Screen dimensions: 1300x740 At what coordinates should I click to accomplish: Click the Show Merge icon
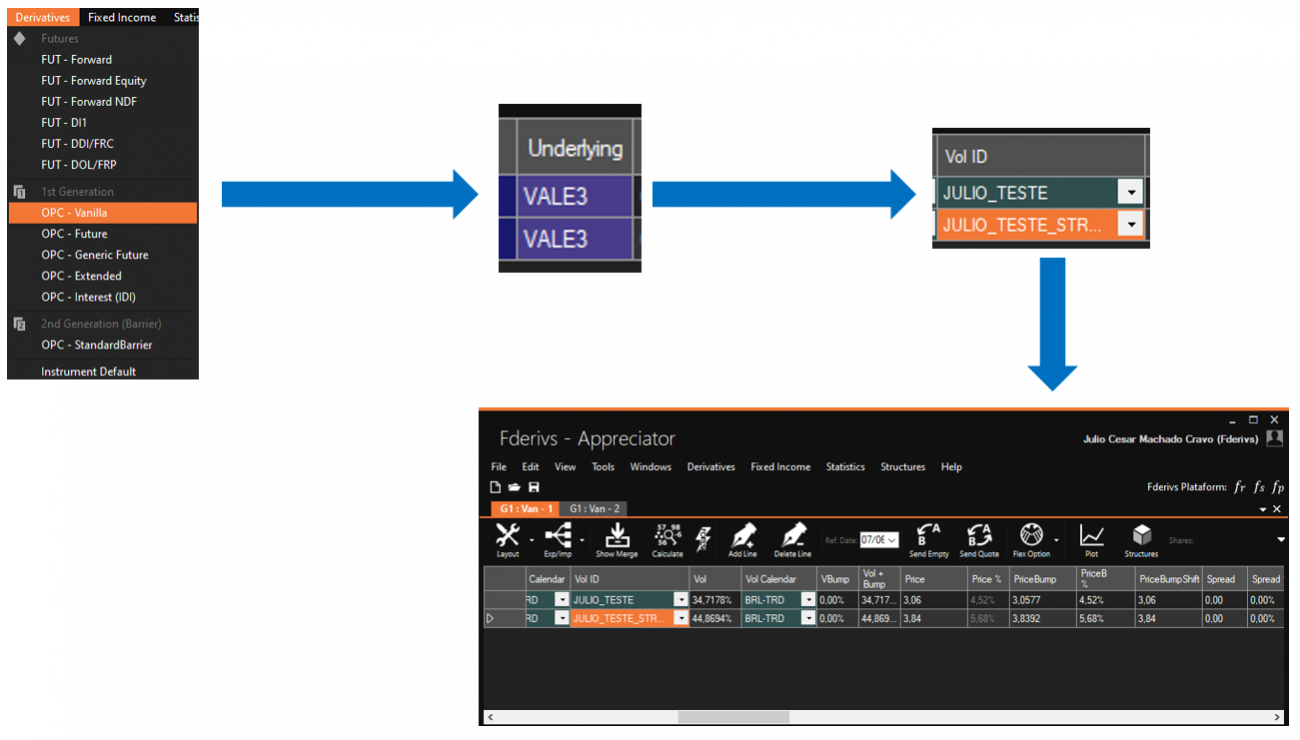[617, 537]
